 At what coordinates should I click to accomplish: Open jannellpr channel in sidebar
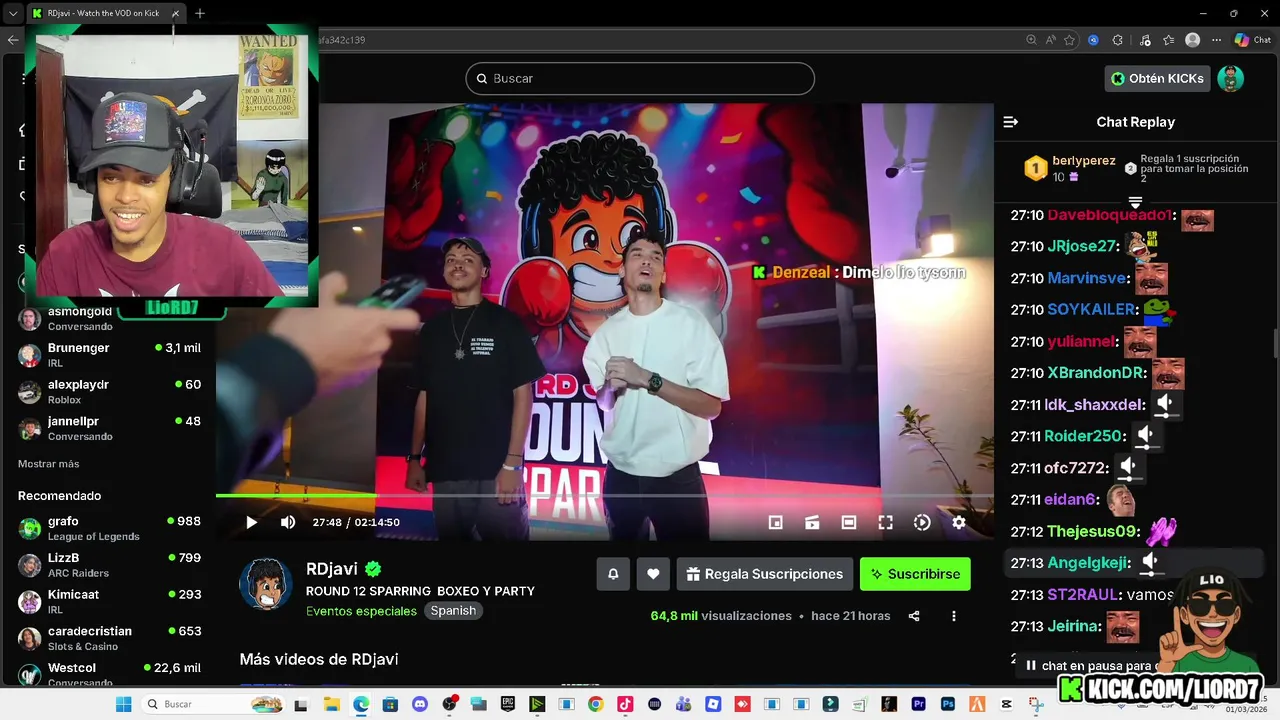[109, 428]
